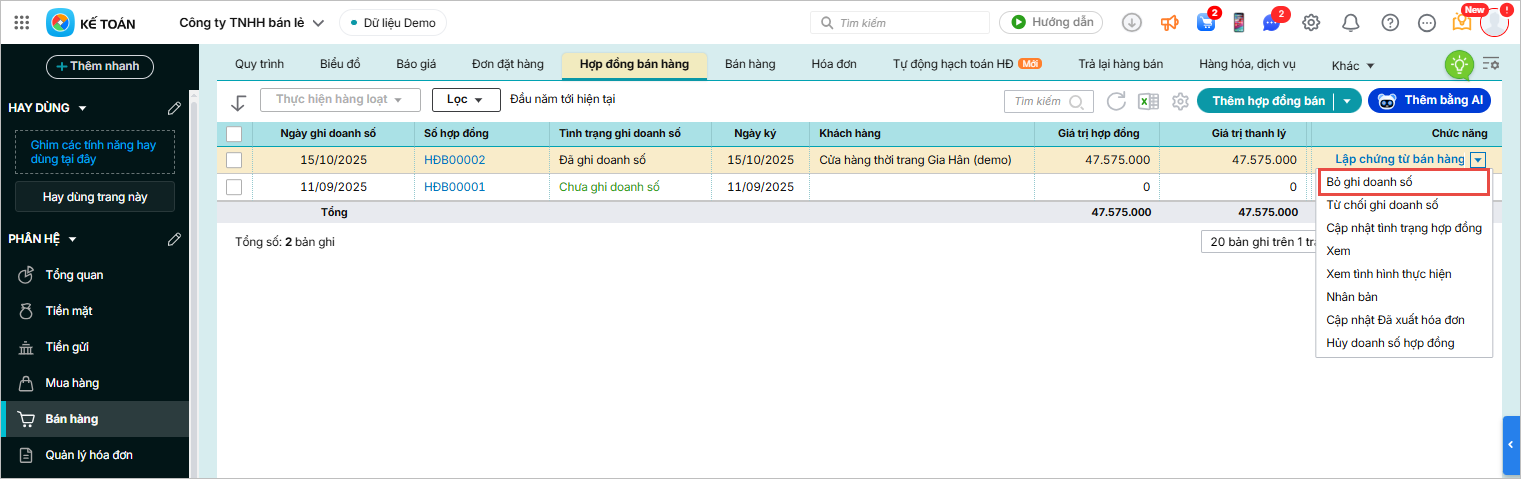Tick checkbox for contract HĐB00001 row

(234, 187)
